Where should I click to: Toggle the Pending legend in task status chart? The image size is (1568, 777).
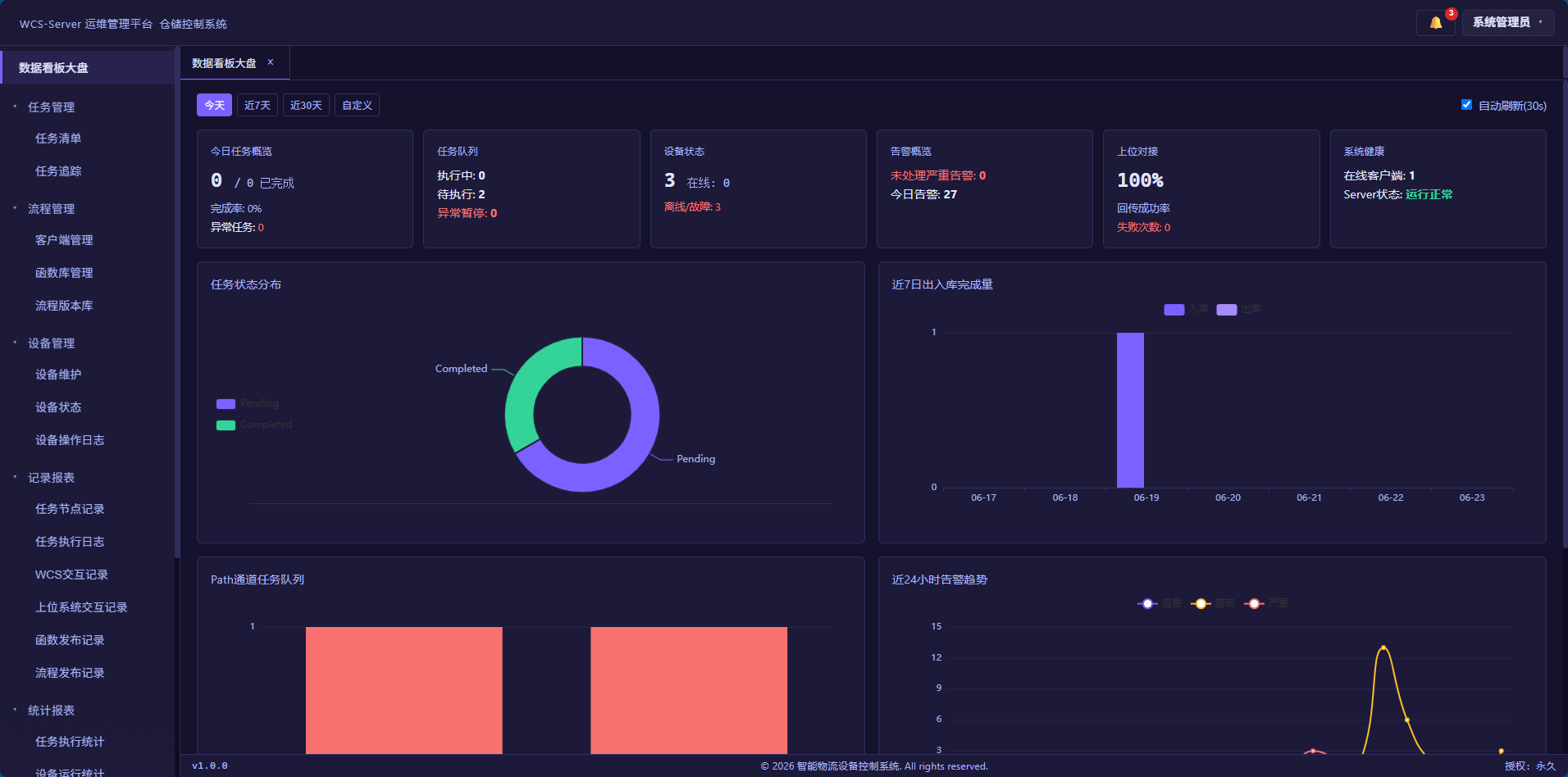(248, 403)
